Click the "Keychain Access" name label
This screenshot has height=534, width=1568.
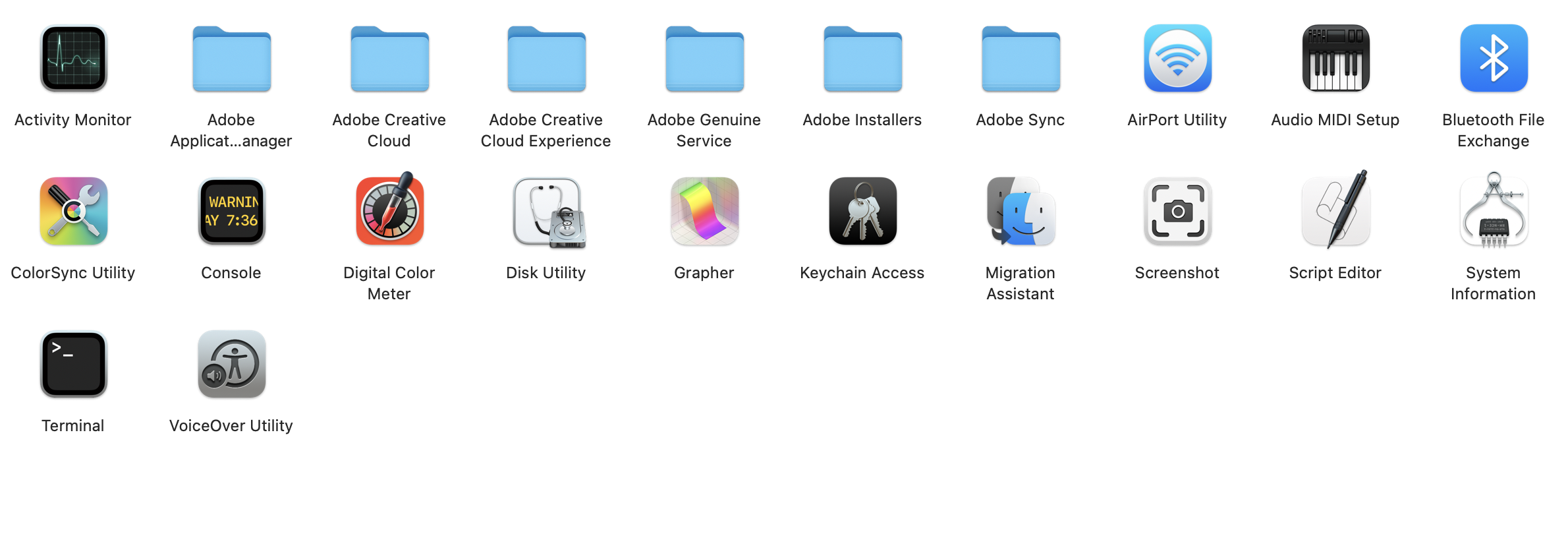[862, 273]
